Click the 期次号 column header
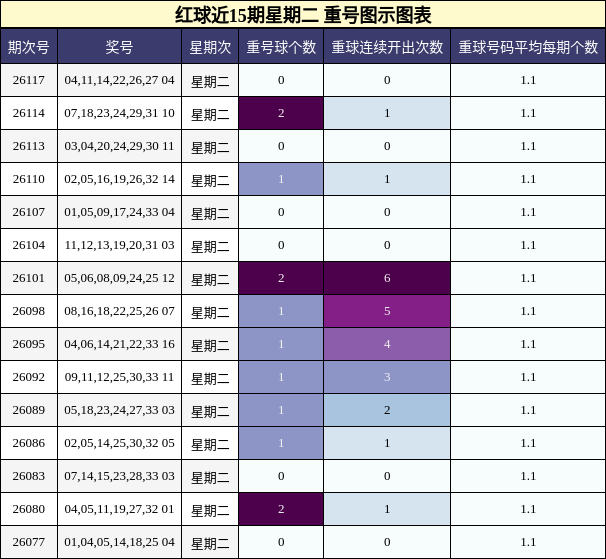This screenshot has height=559, width=606. [29, 47]
